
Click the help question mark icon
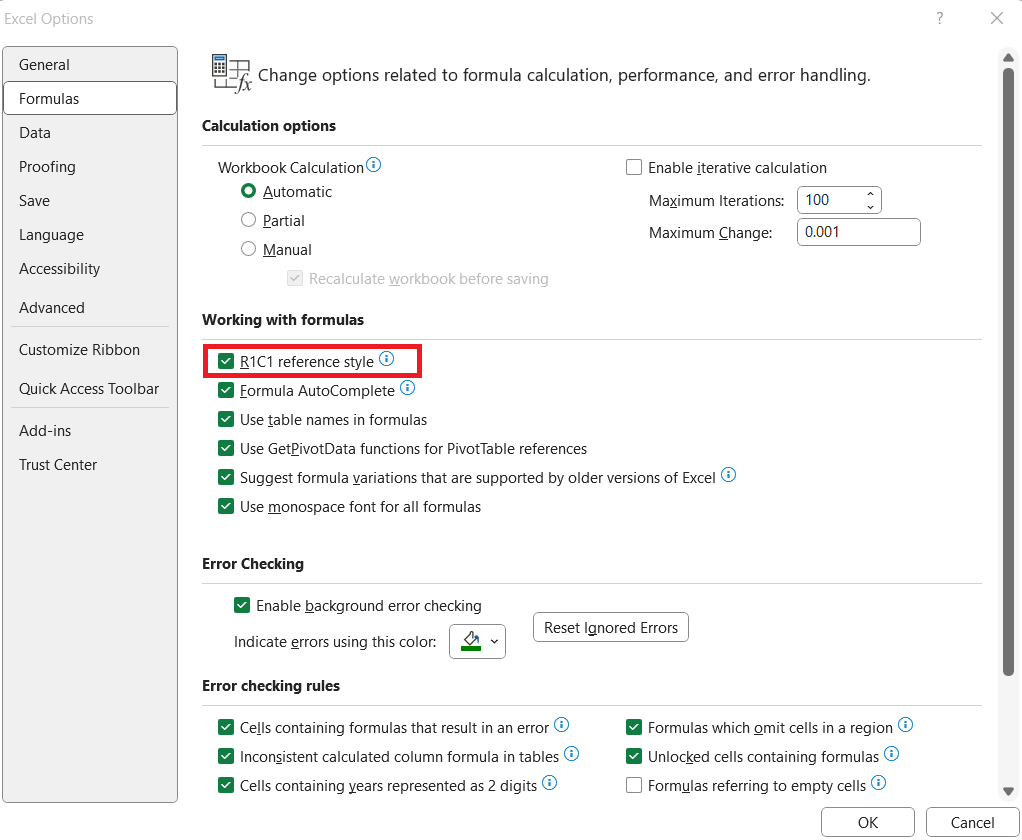pyautogui.click(x=939, y=18)
